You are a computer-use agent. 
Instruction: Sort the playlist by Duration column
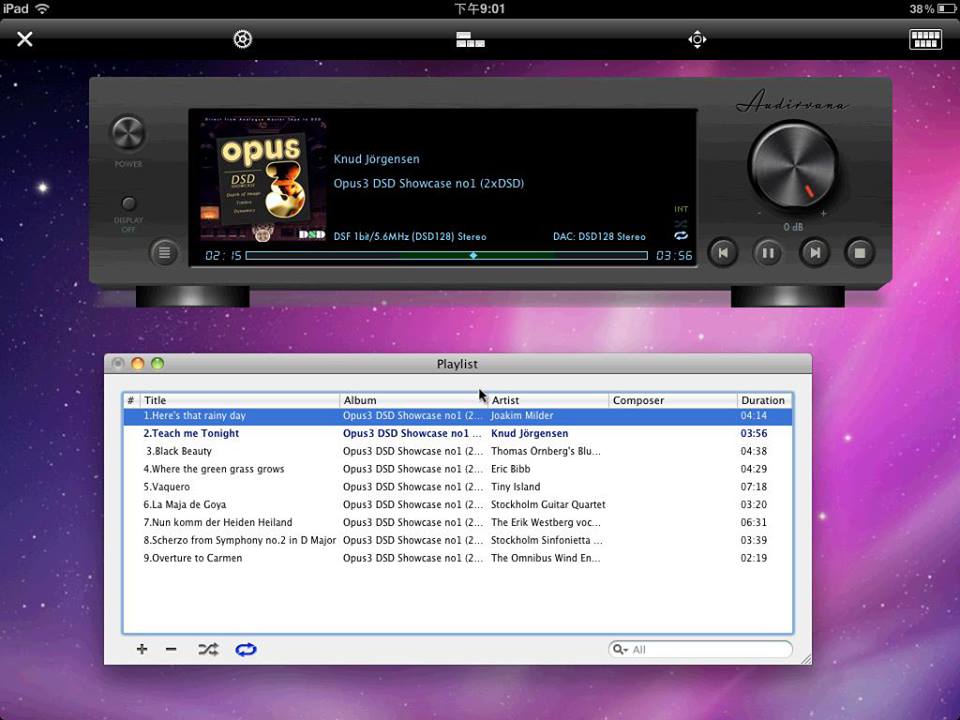pos(765,400)
